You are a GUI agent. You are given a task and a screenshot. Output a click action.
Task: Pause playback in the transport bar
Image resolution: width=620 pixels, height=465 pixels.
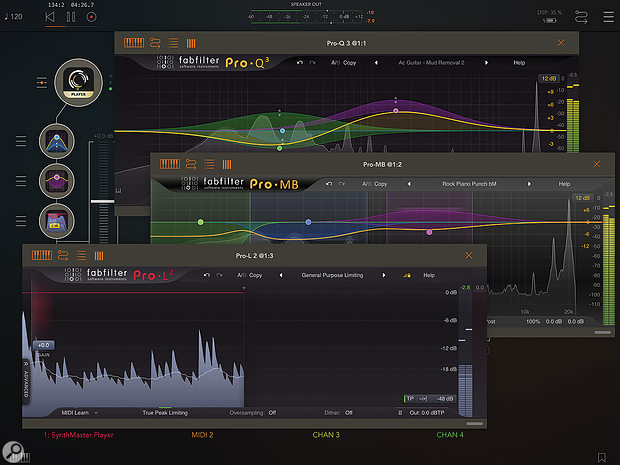coord(71,17)
